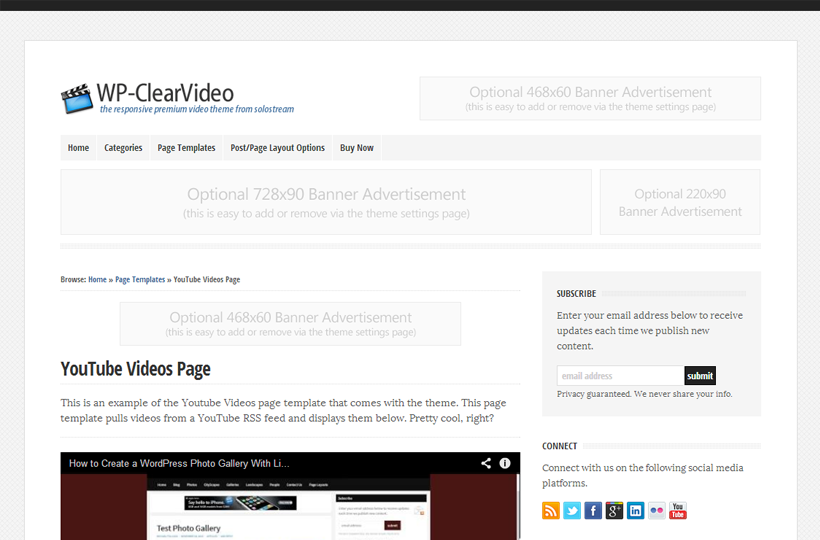Click the submit subscribe button

point(700,376)
